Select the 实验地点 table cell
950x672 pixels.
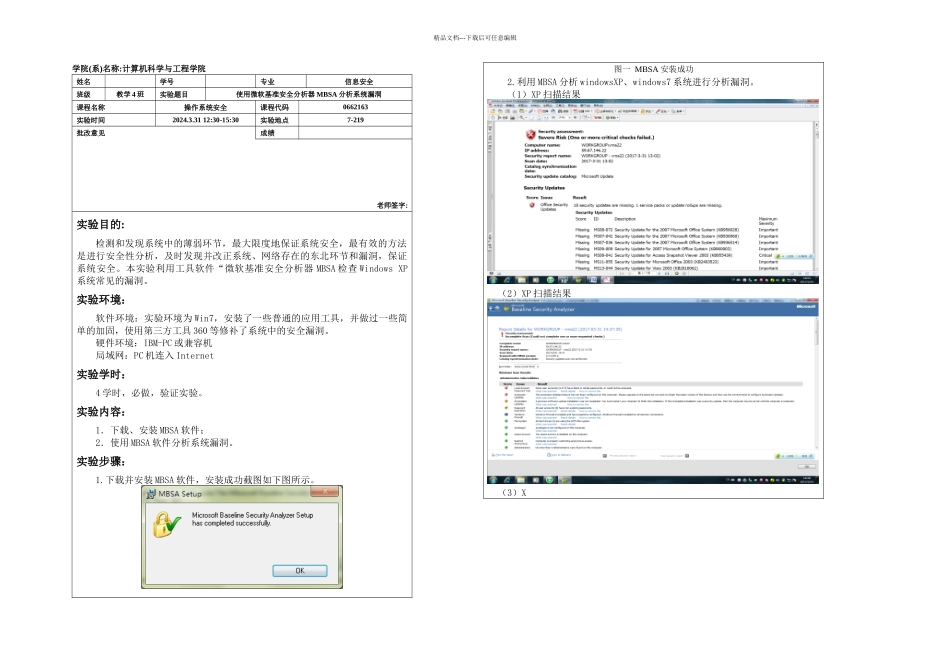click(277, 120)
